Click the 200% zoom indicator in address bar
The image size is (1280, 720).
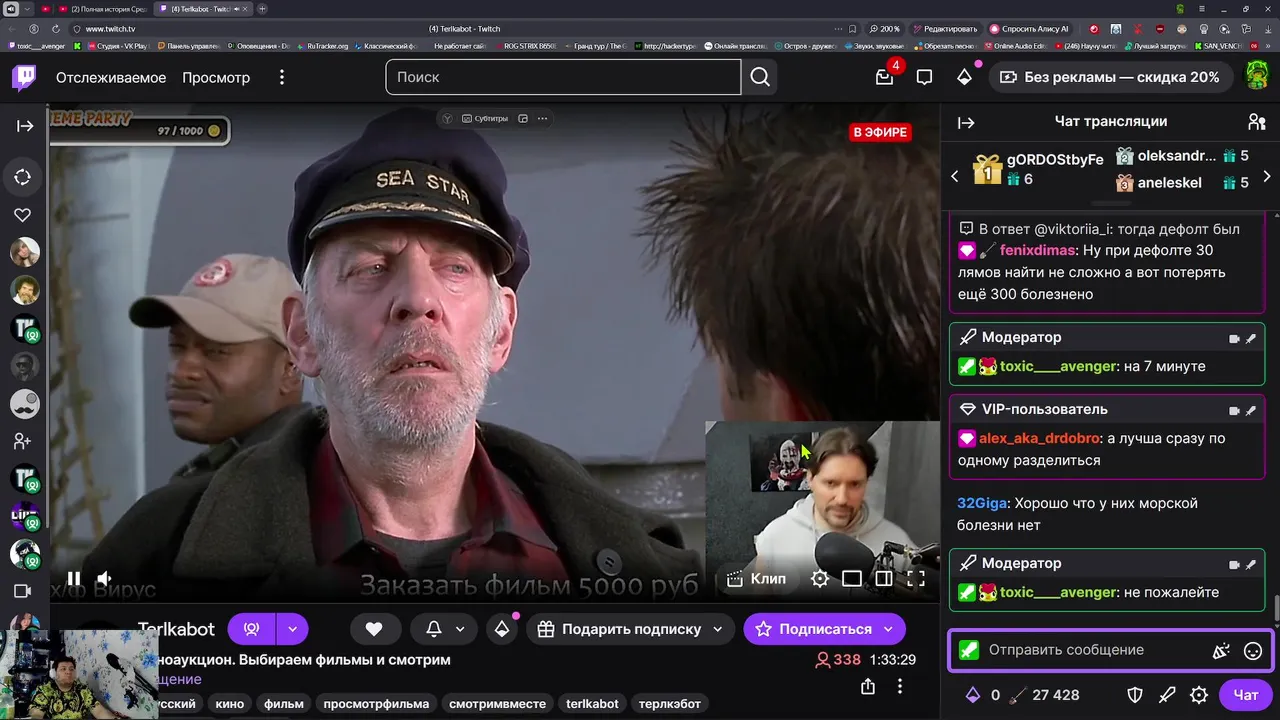885,29
